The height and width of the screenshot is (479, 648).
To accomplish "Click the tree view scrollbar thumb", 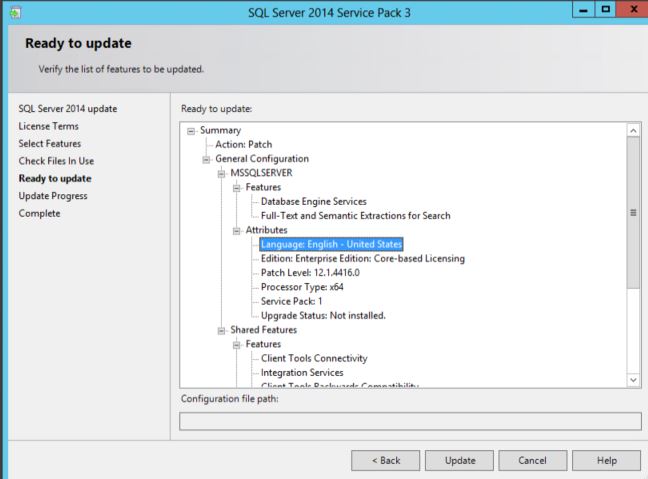I will (633, 213).
